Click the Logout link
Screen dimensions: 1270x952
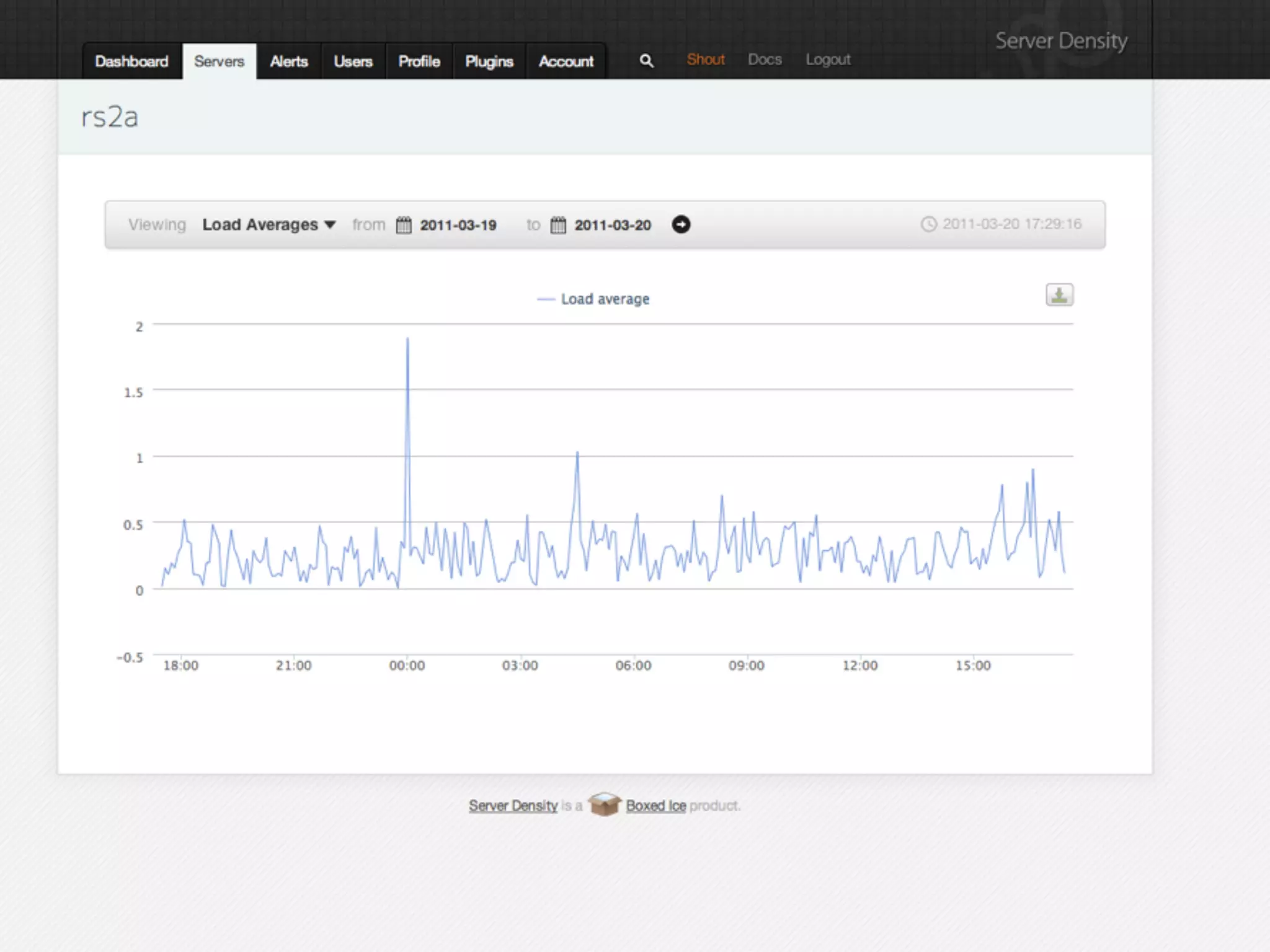(x=828, y=59)
